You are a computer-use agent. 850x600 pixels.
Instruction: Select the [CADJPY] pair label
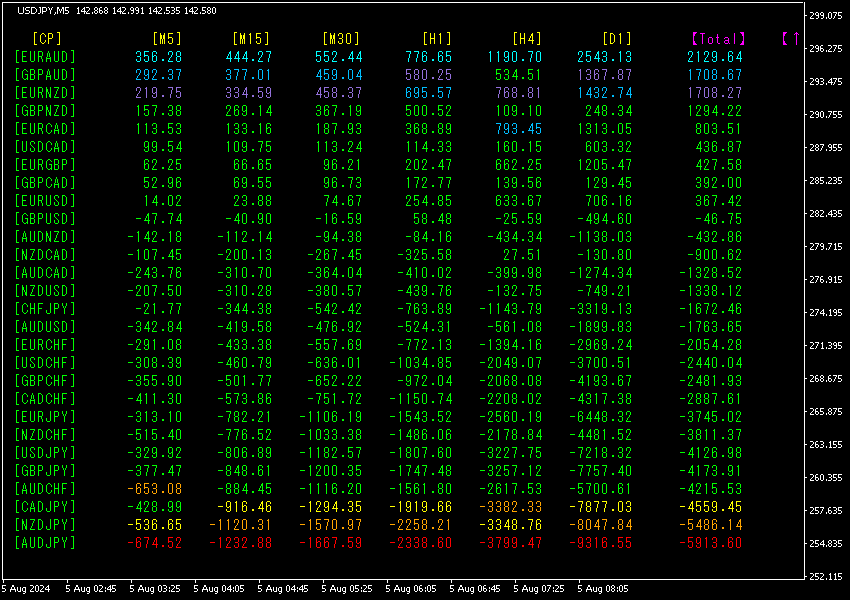click(45, 506)
